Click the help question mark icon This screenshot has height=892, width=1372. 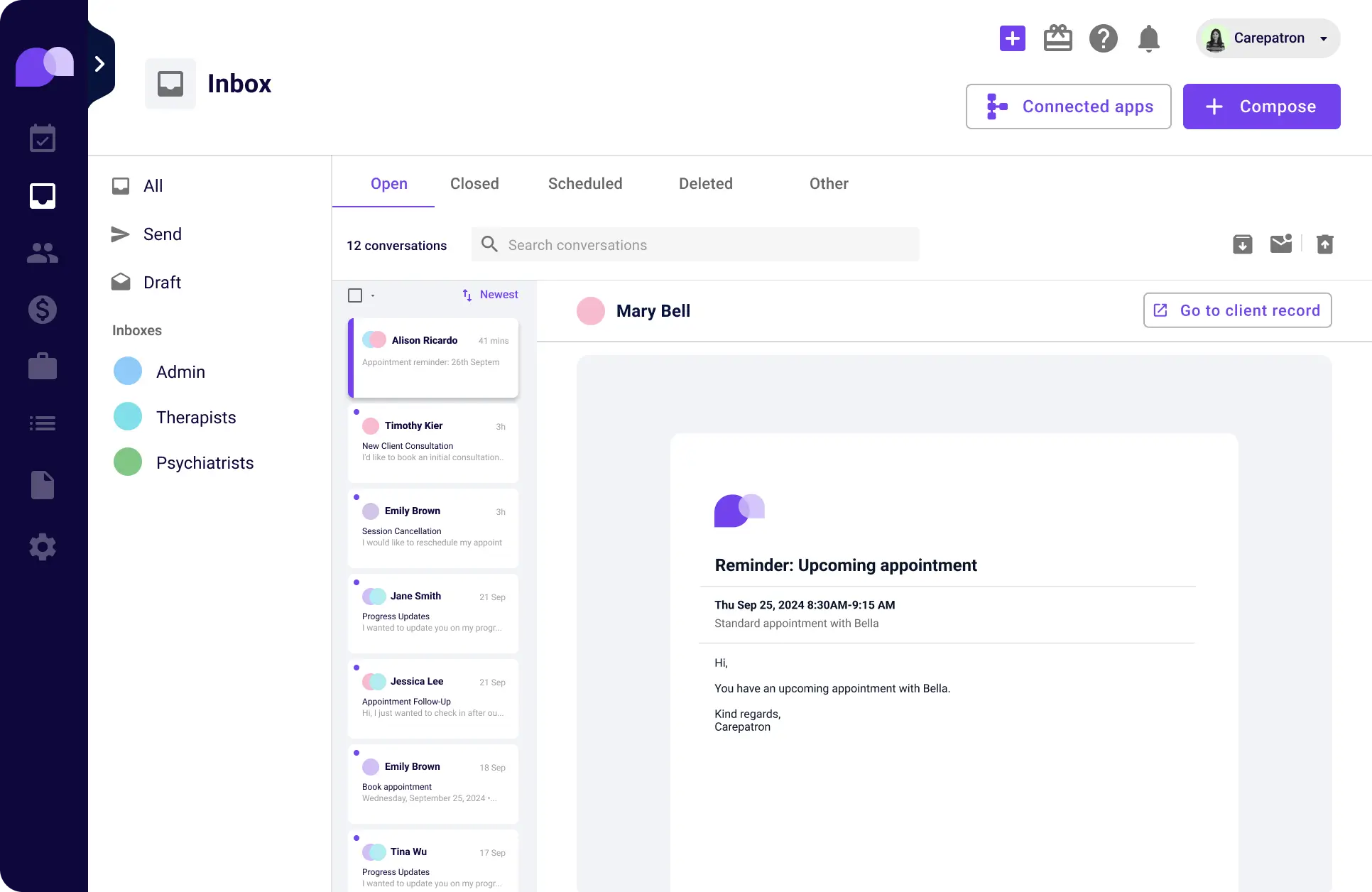(x=1103, y=38)
